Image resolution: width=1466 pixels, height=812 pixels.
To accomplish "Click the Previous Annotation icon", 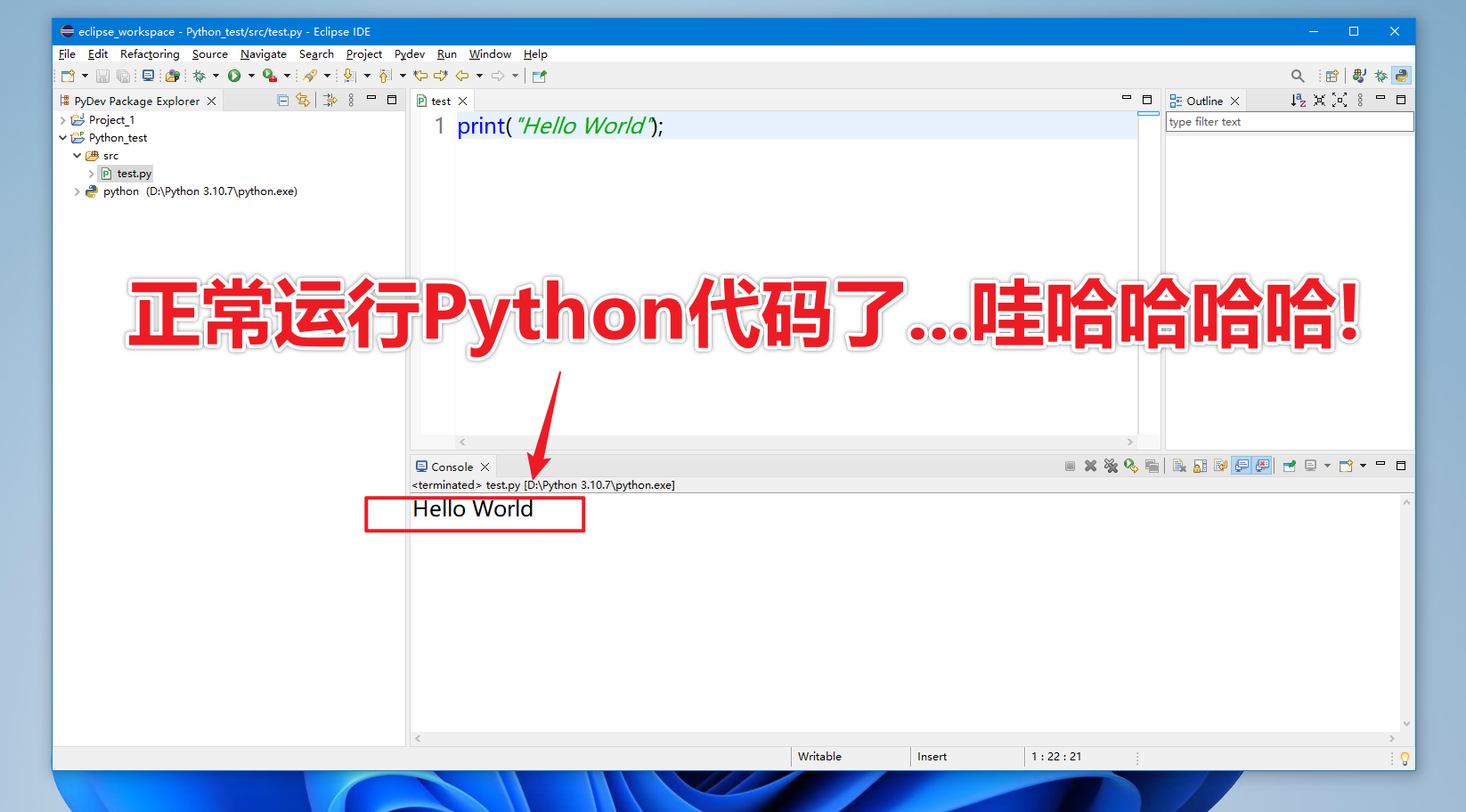I will [x=385, y=77].
